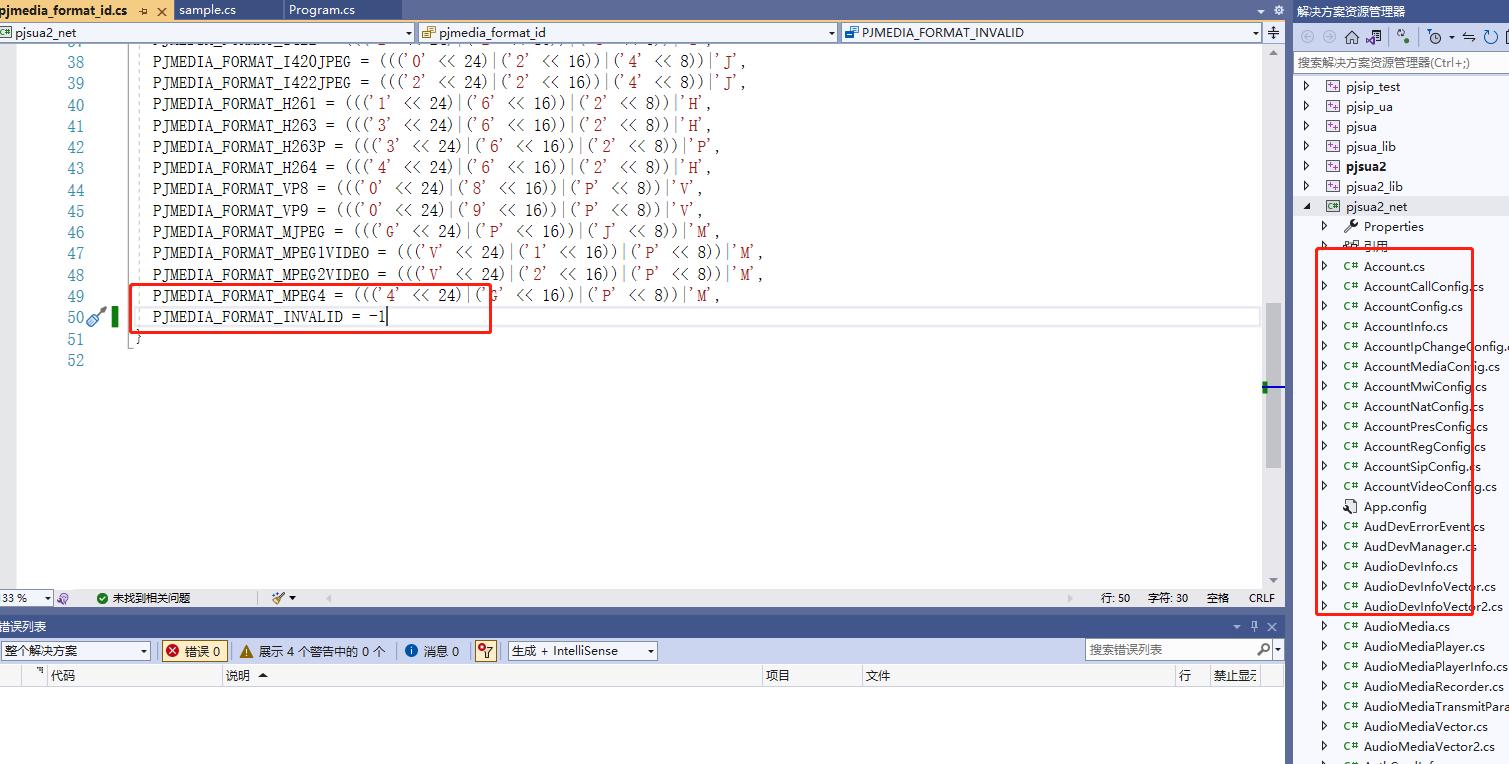Open the '整个解决方案' scope dropdown
This screenshot has width=1509, height=764.
(x=75, y=651)
